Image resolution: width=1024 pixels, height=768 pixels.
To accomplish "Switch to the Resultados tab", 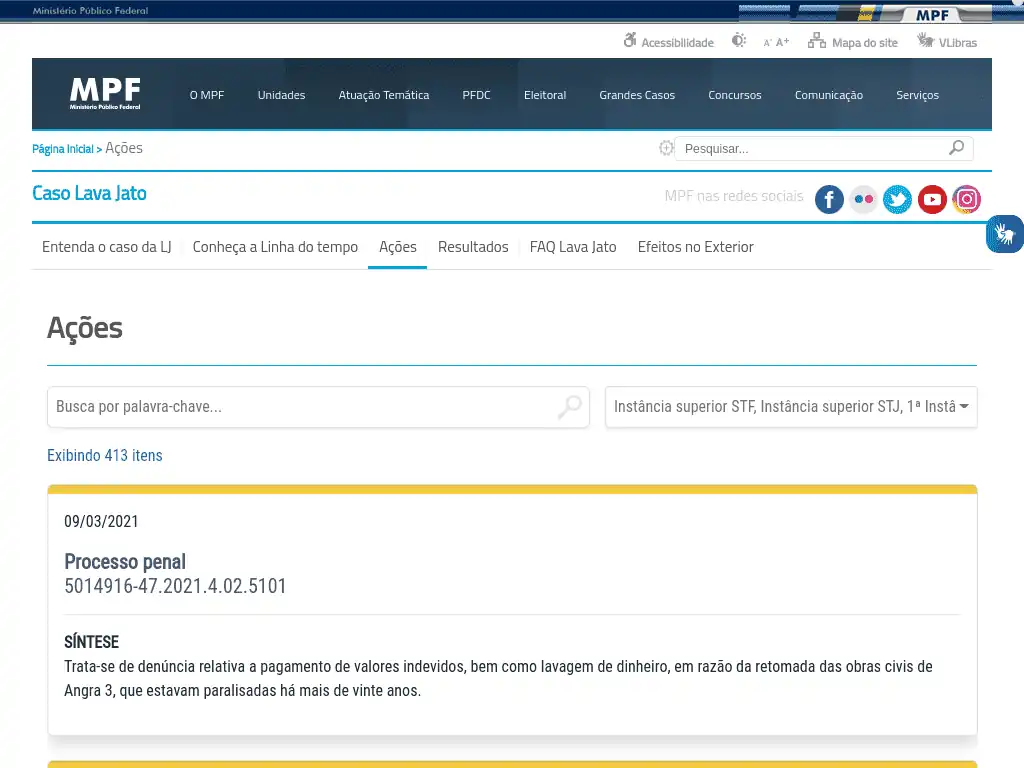I will [x=473, y=247].
